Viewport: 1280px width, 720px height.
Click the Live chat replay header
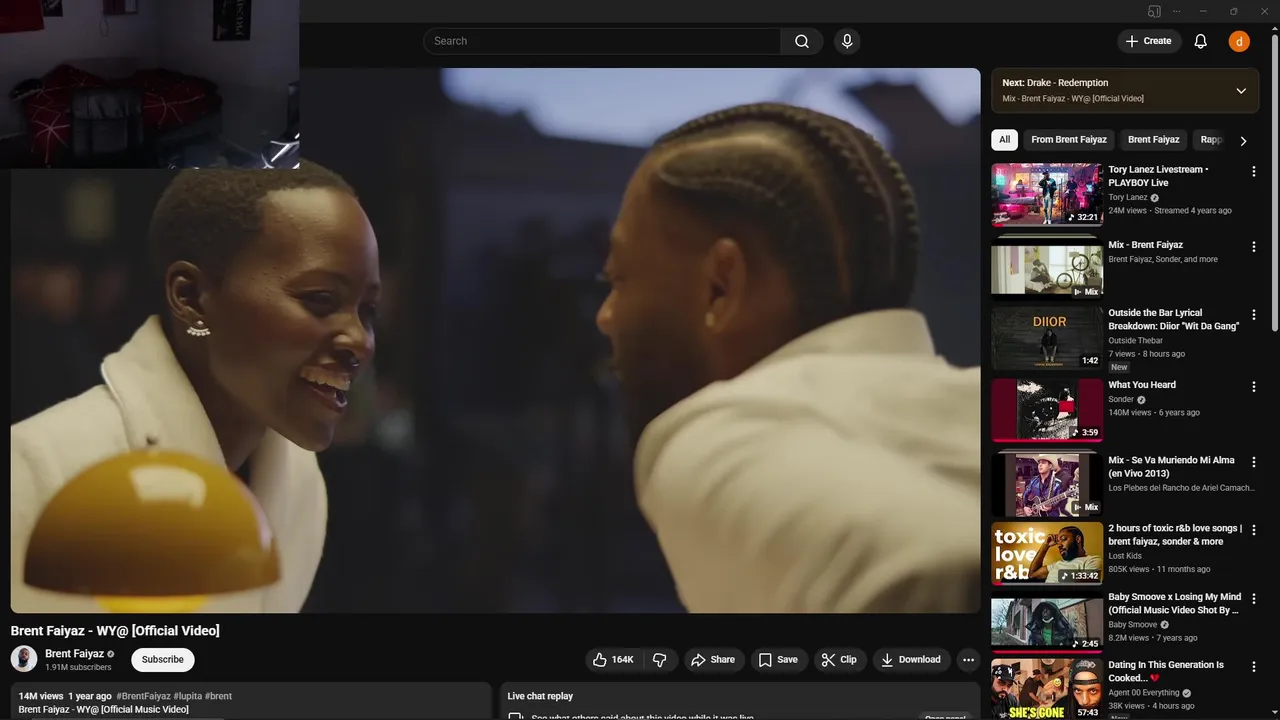(x=540, y=696)
